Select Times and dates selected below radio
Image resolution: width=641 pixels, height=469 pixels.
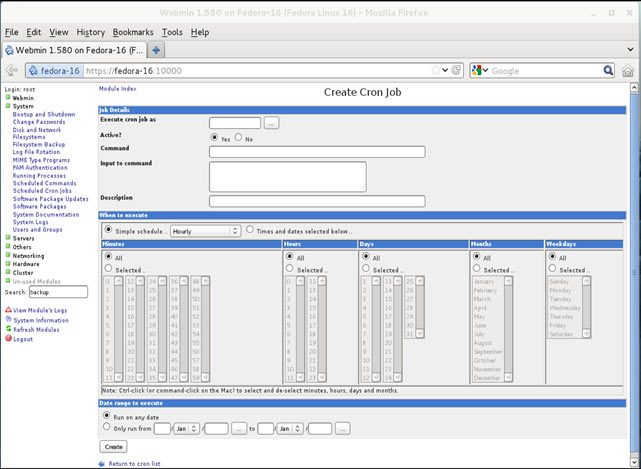click(x=250, y=229)
